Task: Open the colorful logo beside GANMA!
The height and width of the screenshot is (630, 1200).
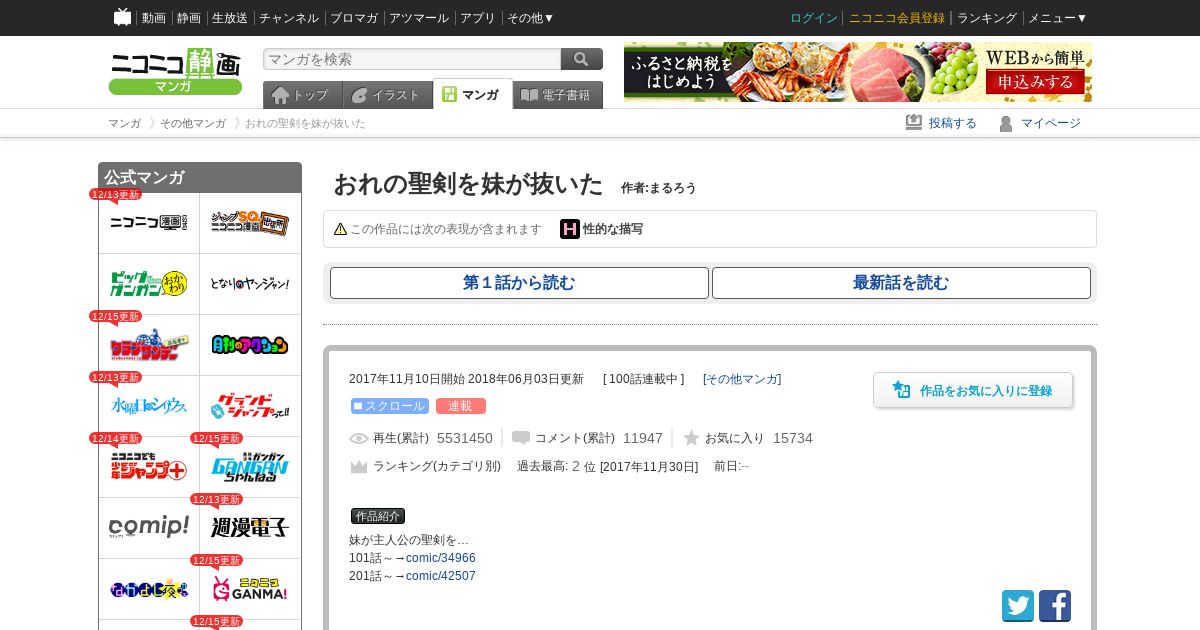Action: pyautogui.click(x=149, y=589)
